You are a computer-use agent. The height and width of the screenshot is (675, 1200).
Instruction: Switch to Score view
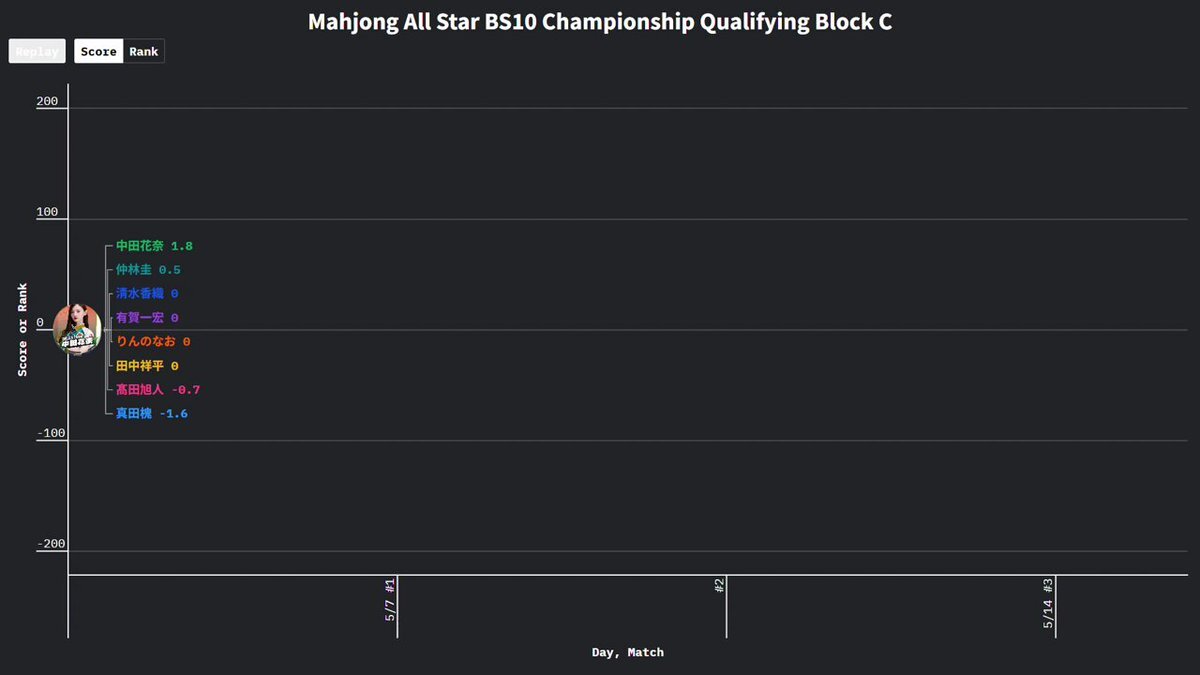(x=99, y=51)
